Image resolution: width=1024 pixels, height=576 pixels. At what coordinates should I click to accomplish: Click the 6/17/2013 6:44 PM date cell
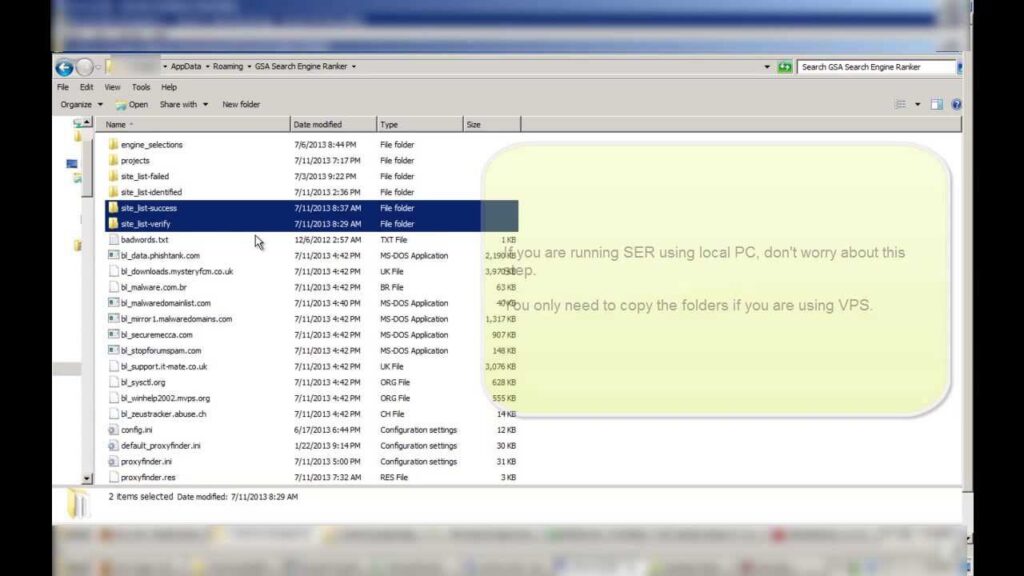click(327, 430)
